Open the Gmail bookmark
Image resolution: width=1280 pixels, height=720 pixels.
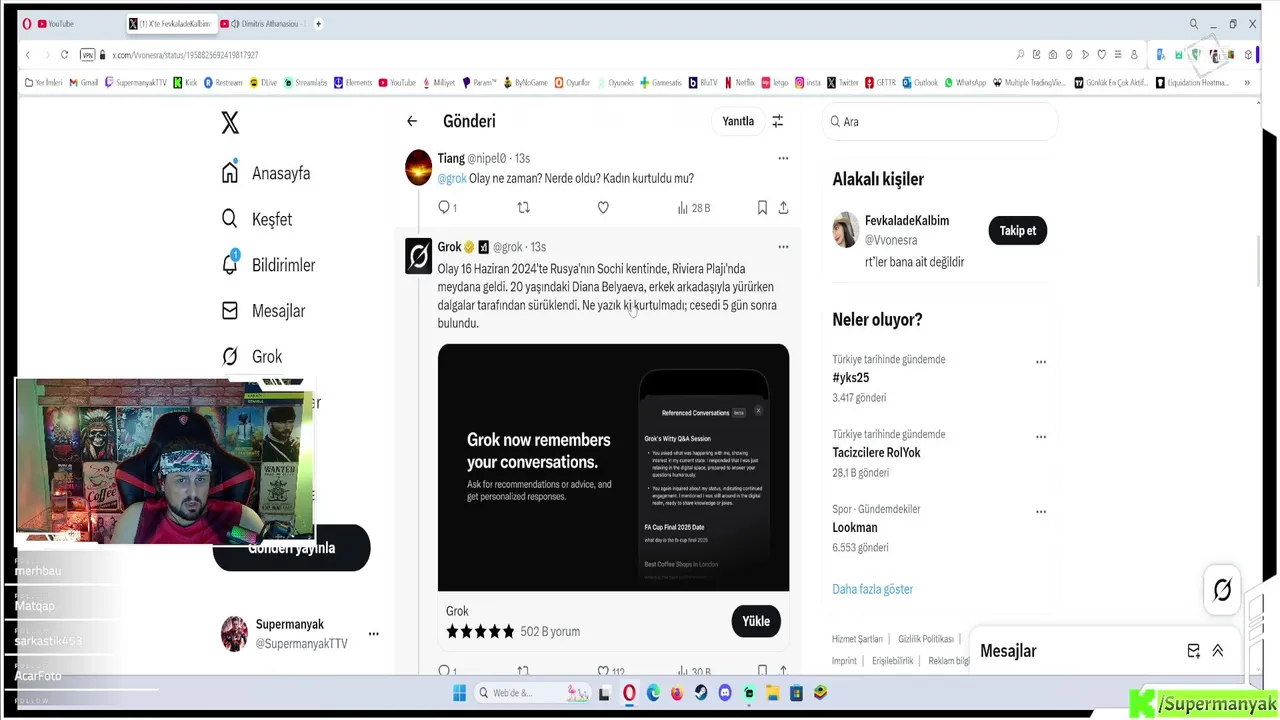(84, 83)
